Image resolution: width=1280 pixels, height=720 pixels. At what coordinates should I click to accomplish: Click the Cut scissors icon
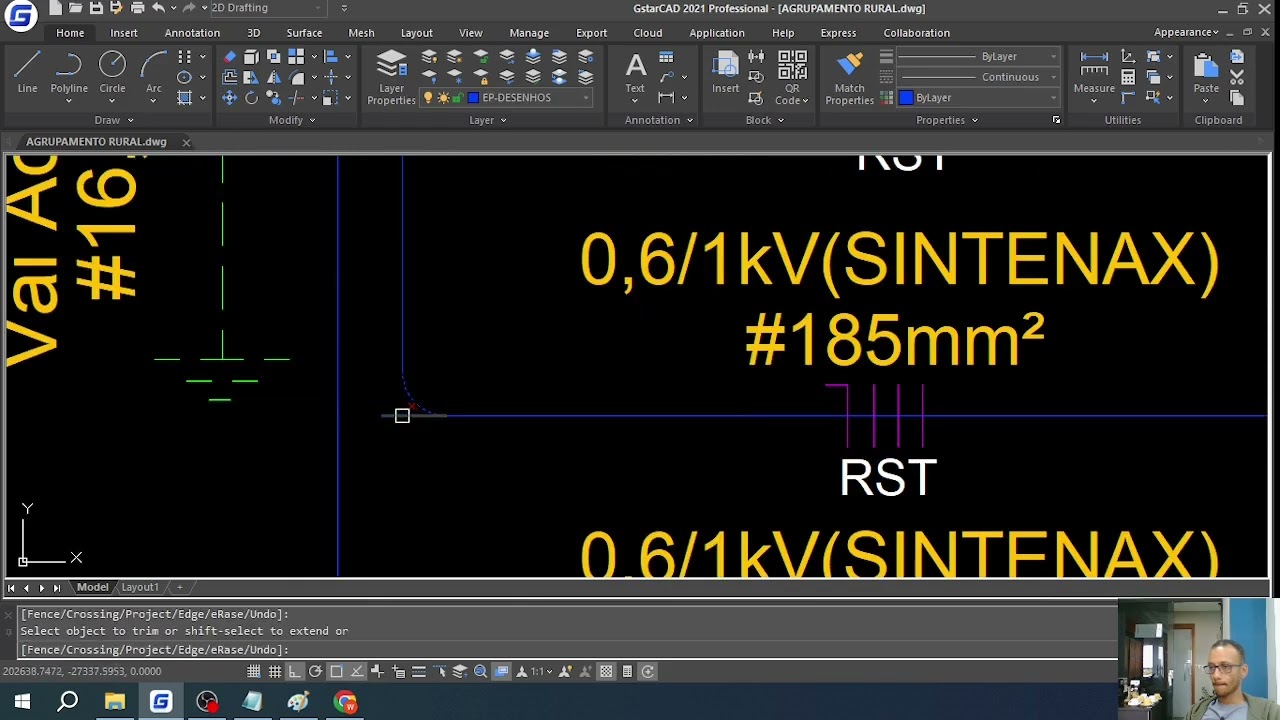coord(1237,77)
